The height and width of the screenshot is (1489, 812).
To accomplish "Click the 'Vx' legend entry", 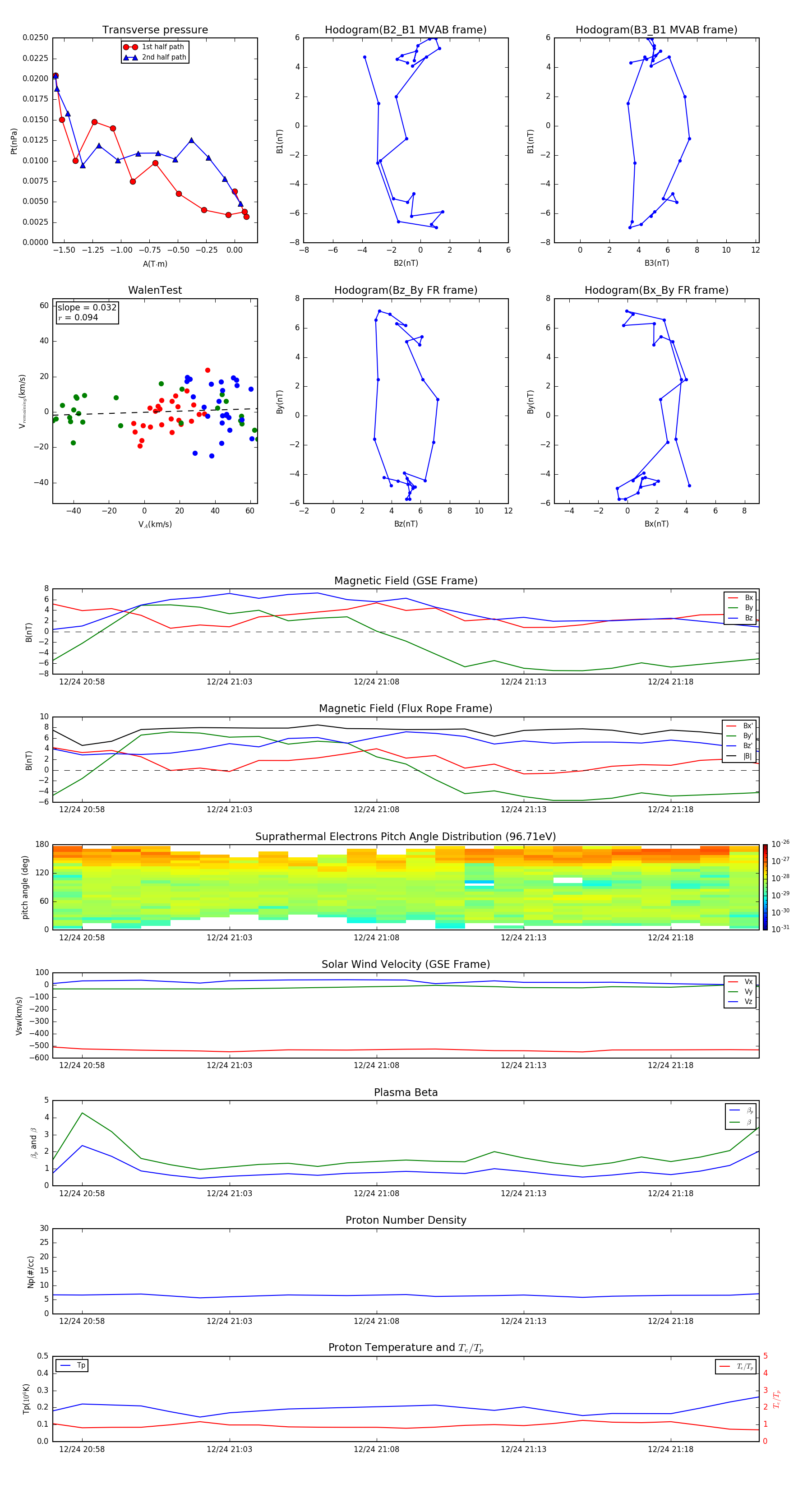I will point(741,981).
